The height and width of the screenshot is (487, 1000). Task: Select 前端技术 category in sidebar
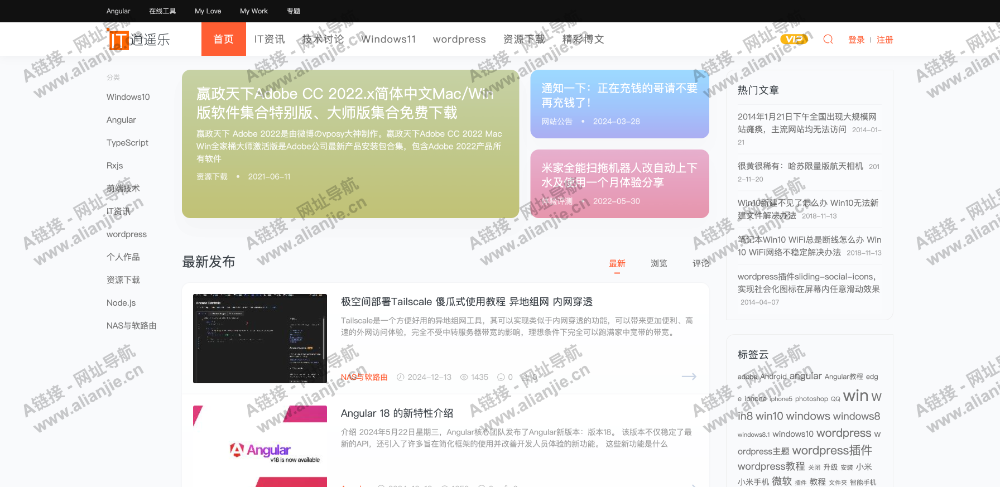tap(123, 188)
